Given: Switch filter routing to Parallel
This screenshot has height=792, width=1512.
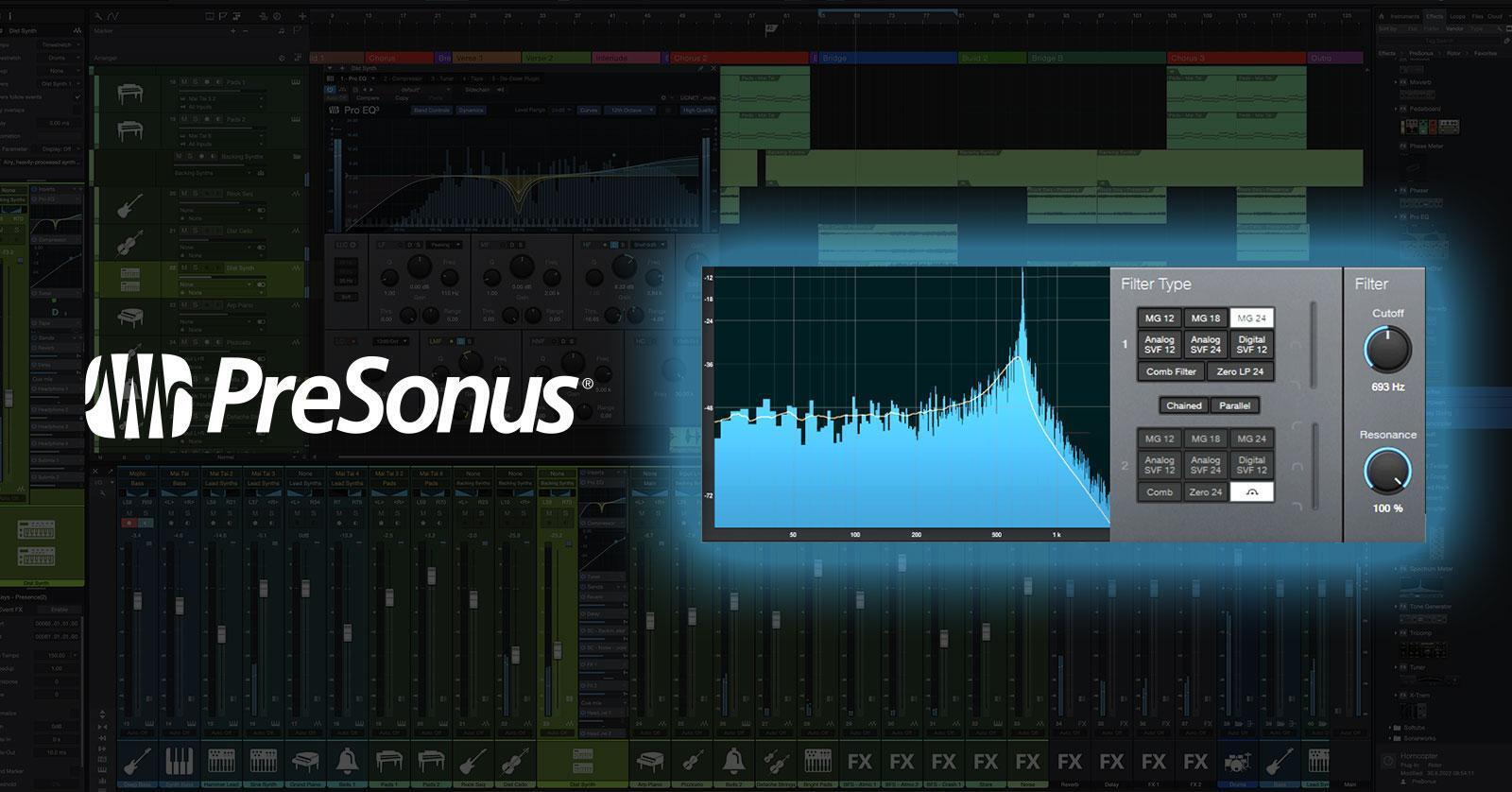Looking at the screenshot, I should click(1234, 405).
